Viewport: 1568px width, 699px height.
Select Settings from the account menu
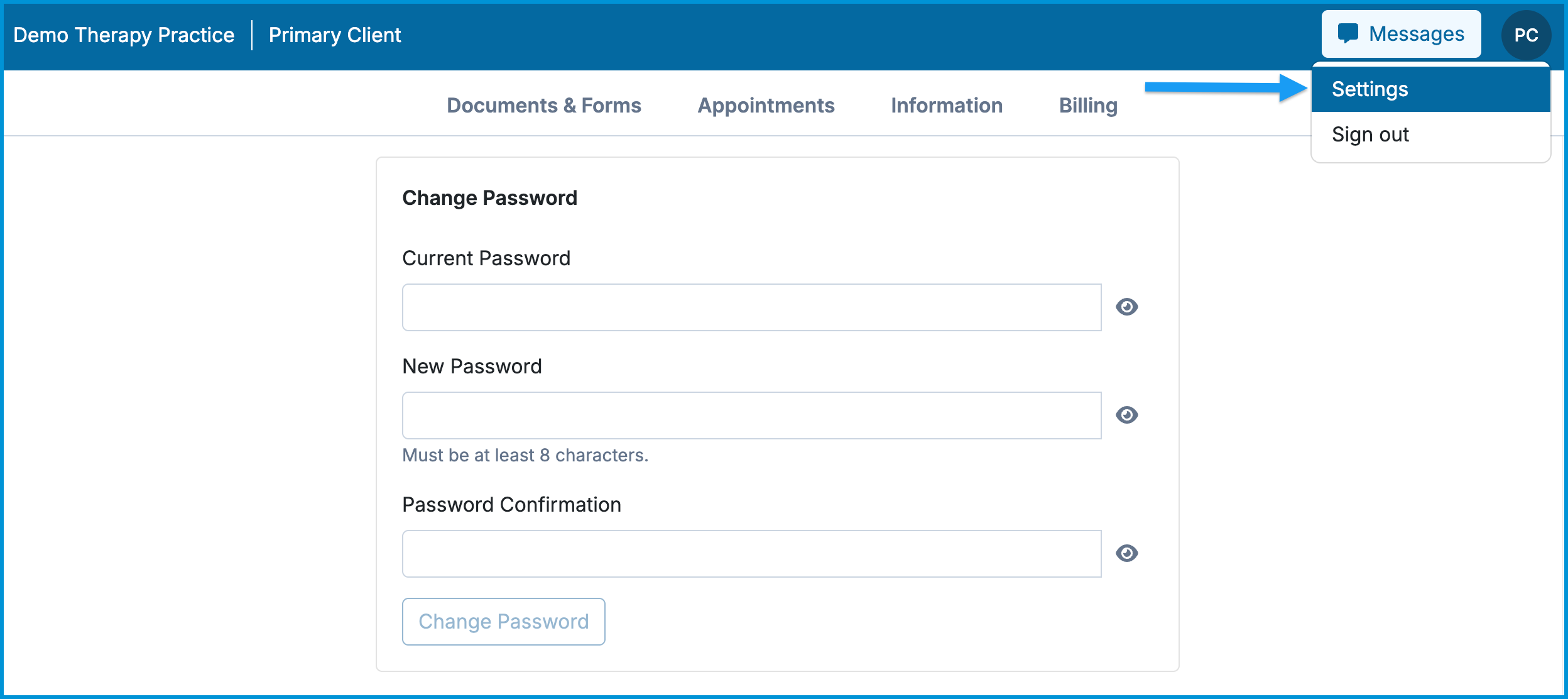1371,89
